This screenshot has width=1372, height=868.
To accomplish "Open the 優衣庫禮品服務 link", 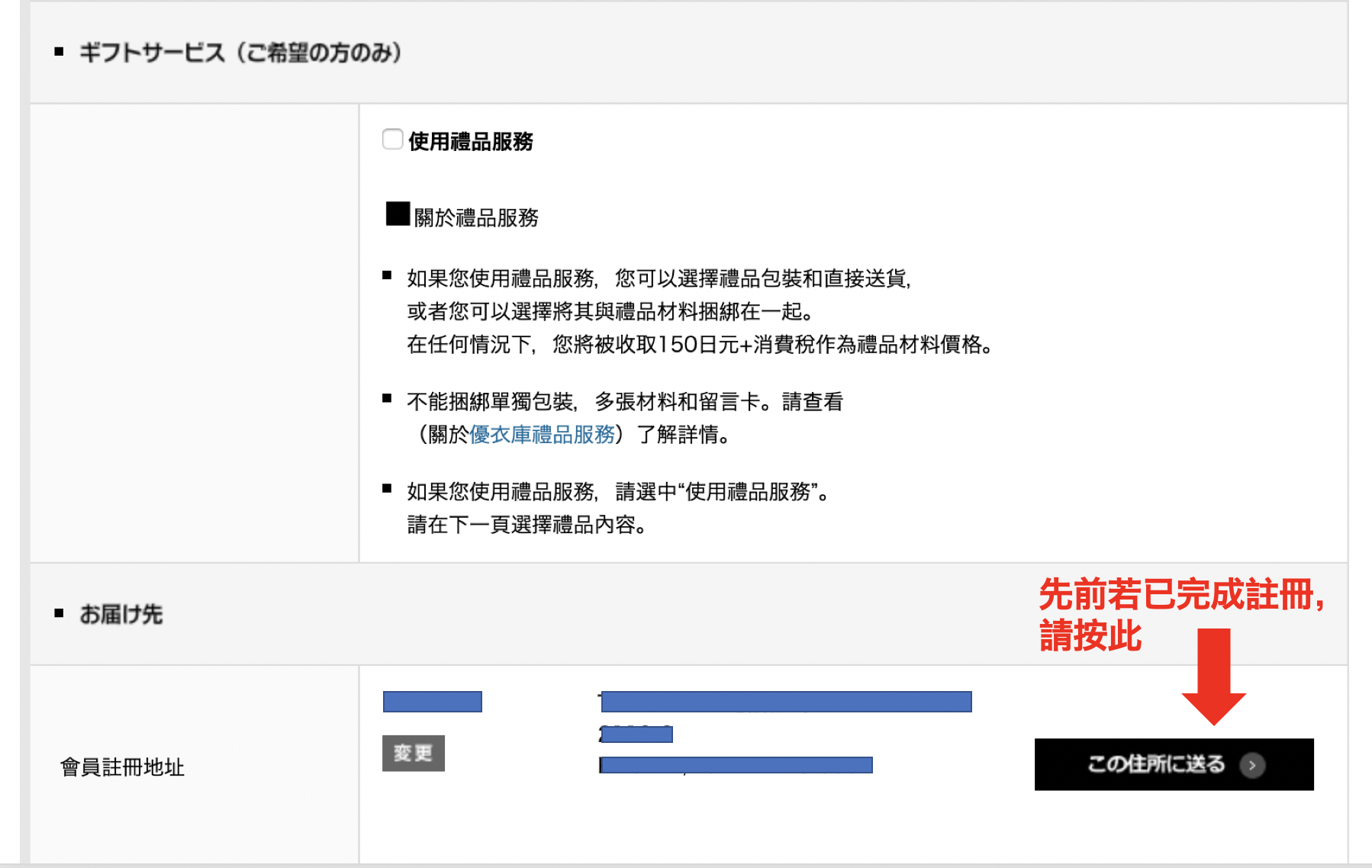I will (542, 435).
